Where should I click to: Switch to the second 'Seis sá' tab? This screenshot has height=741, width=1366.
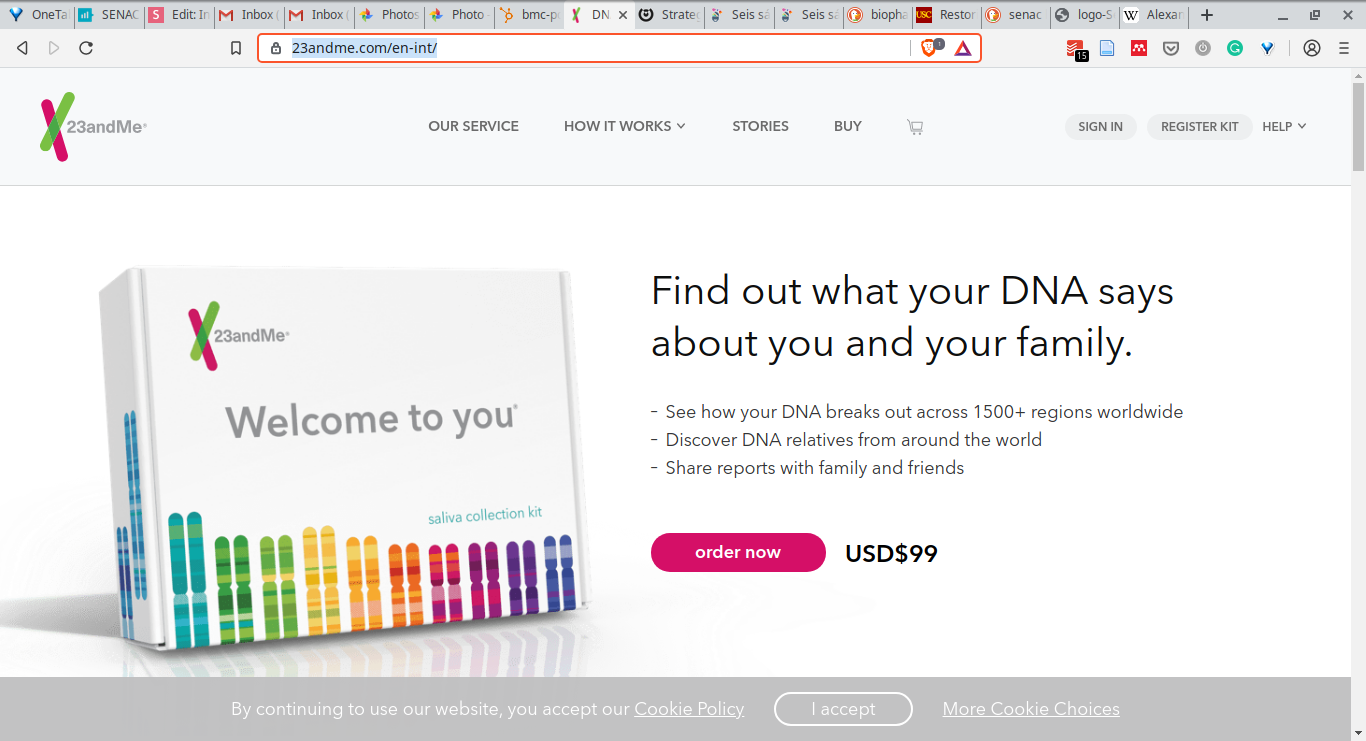(809, 15)
